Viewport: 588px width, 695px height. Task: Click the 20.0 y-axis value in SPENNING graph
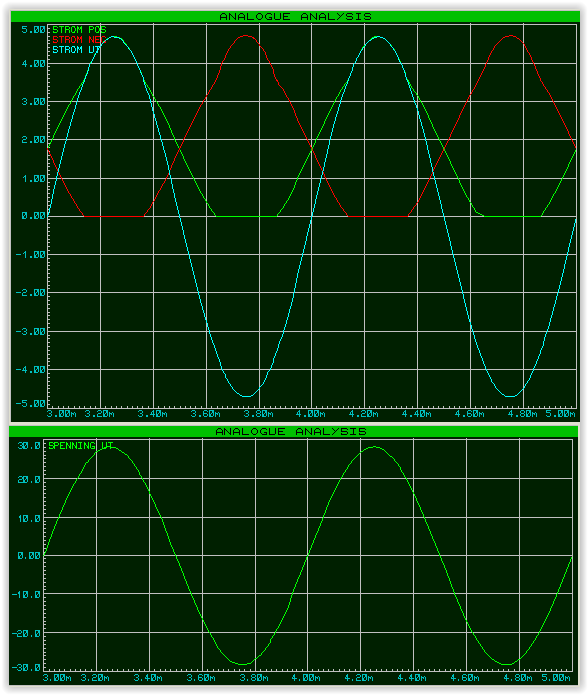tap(29, 480)
